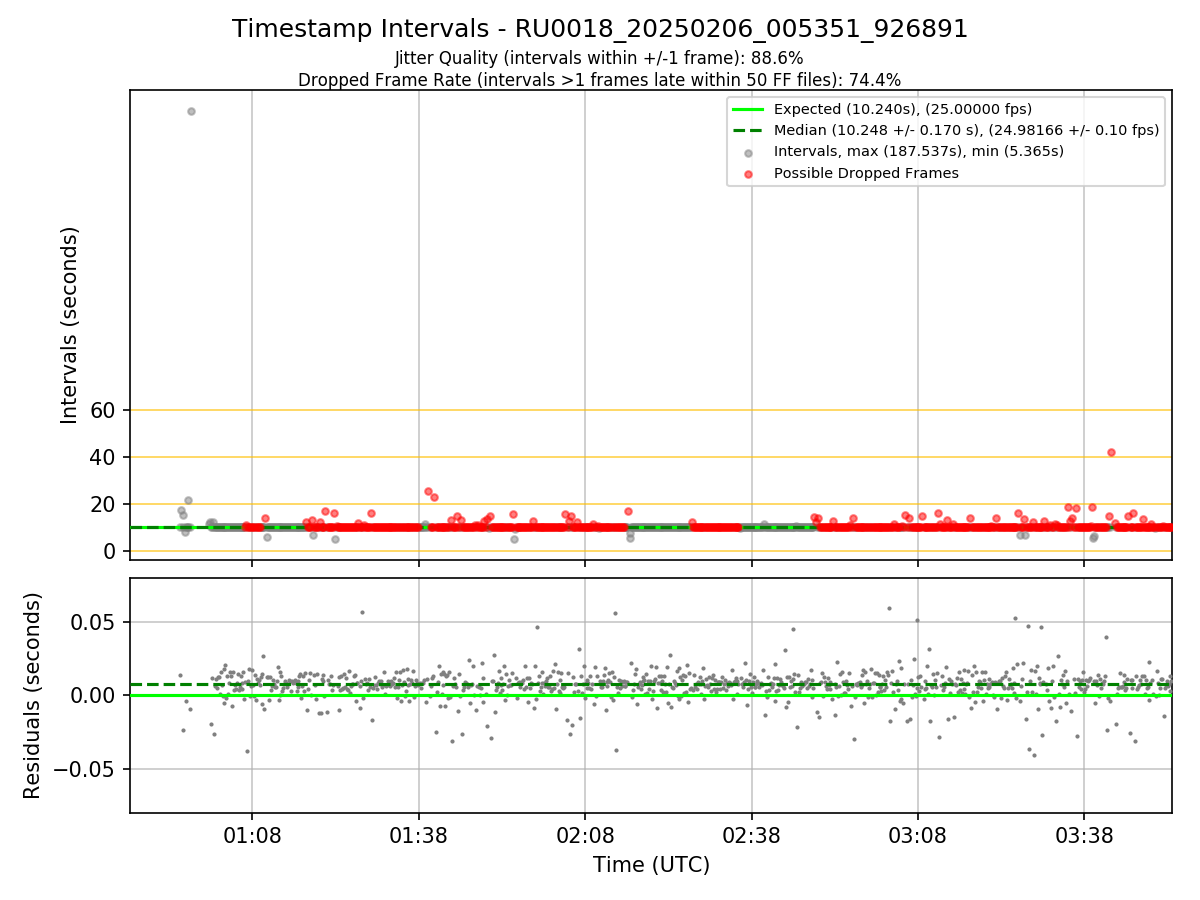The image size is (1200, 900).
Task: Click the '40' tick on the intervals axis
Action: click(105, 457)
